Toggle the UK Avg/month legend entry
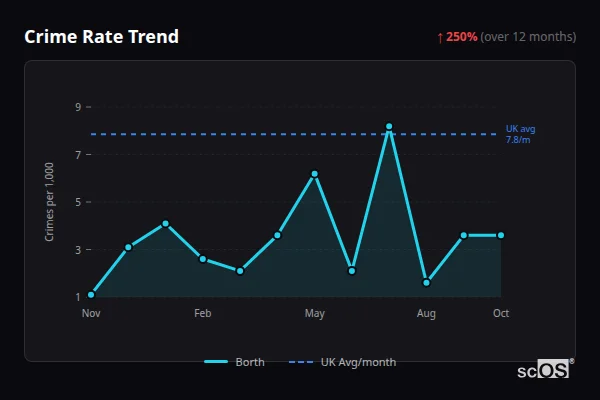 342,362
